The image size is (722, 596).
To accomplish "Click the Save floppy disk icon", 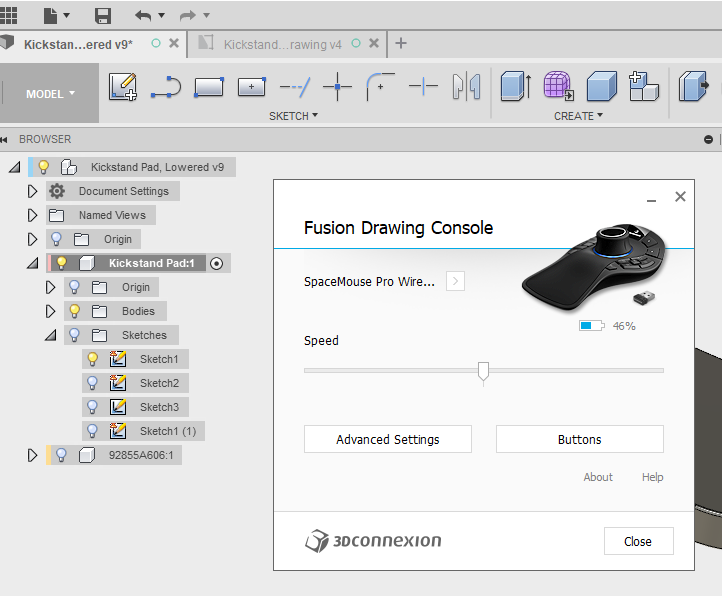I will click(103, 16).
